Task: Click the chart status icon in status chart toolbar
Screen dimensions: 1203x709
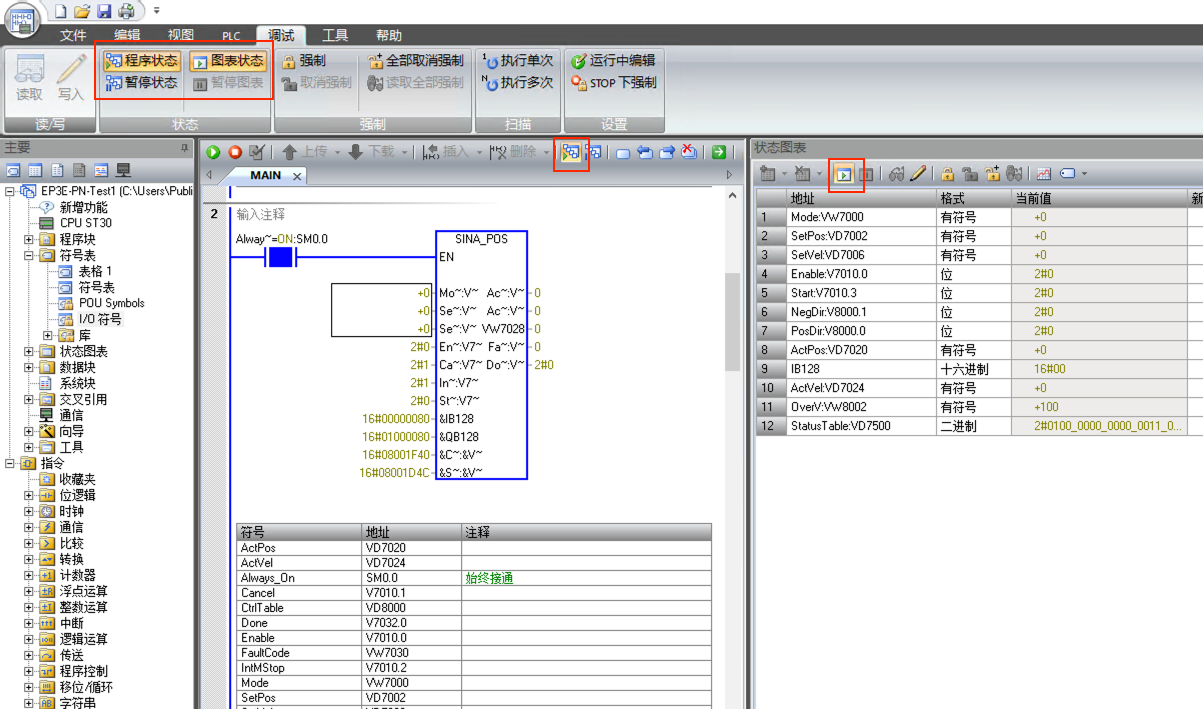Action: [845, 174]
